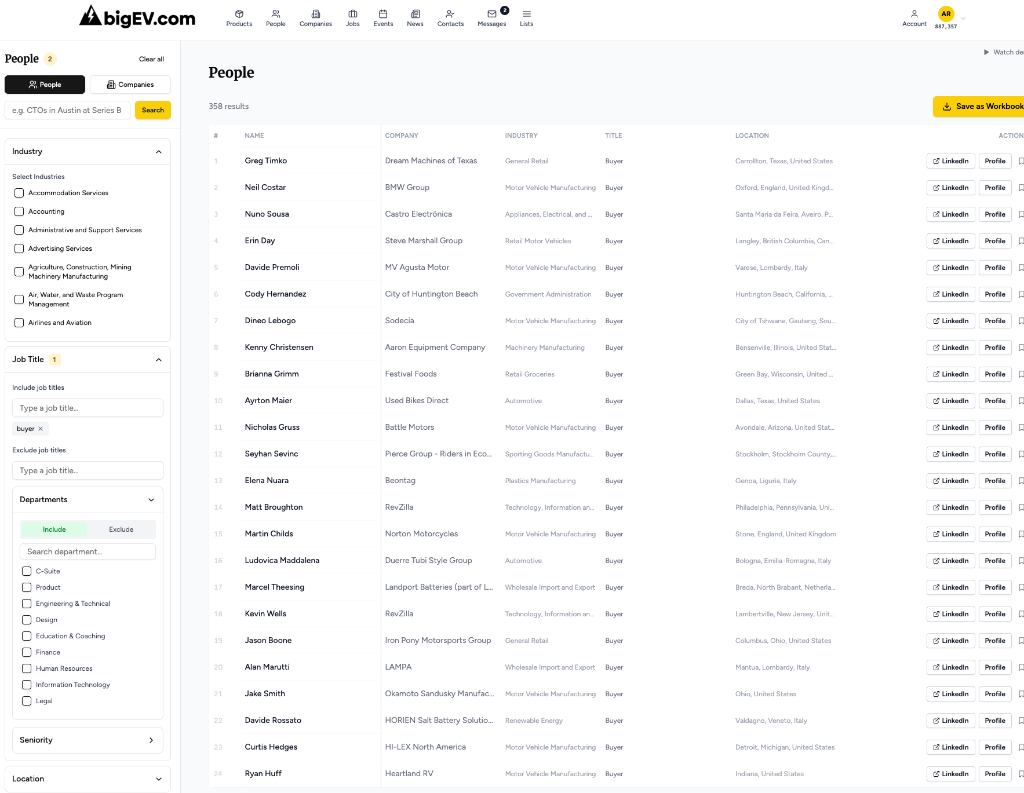Viewport: 1024px width, 793px height.
Task: Remove the buyer job title chip
Action: pyautogui.click(x=40, y=429)
